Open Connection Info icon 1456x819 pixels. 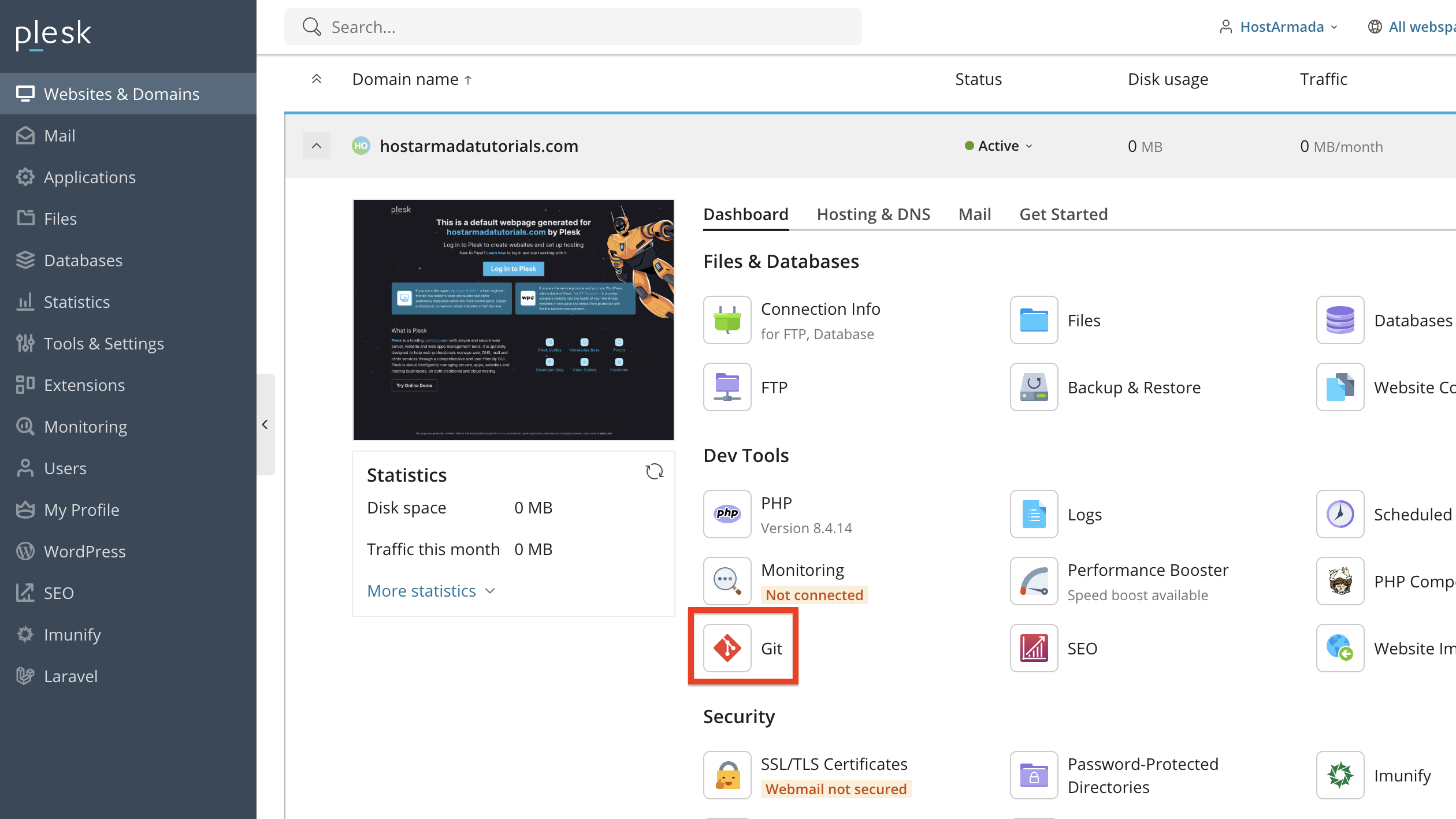[x=727, y=320]
